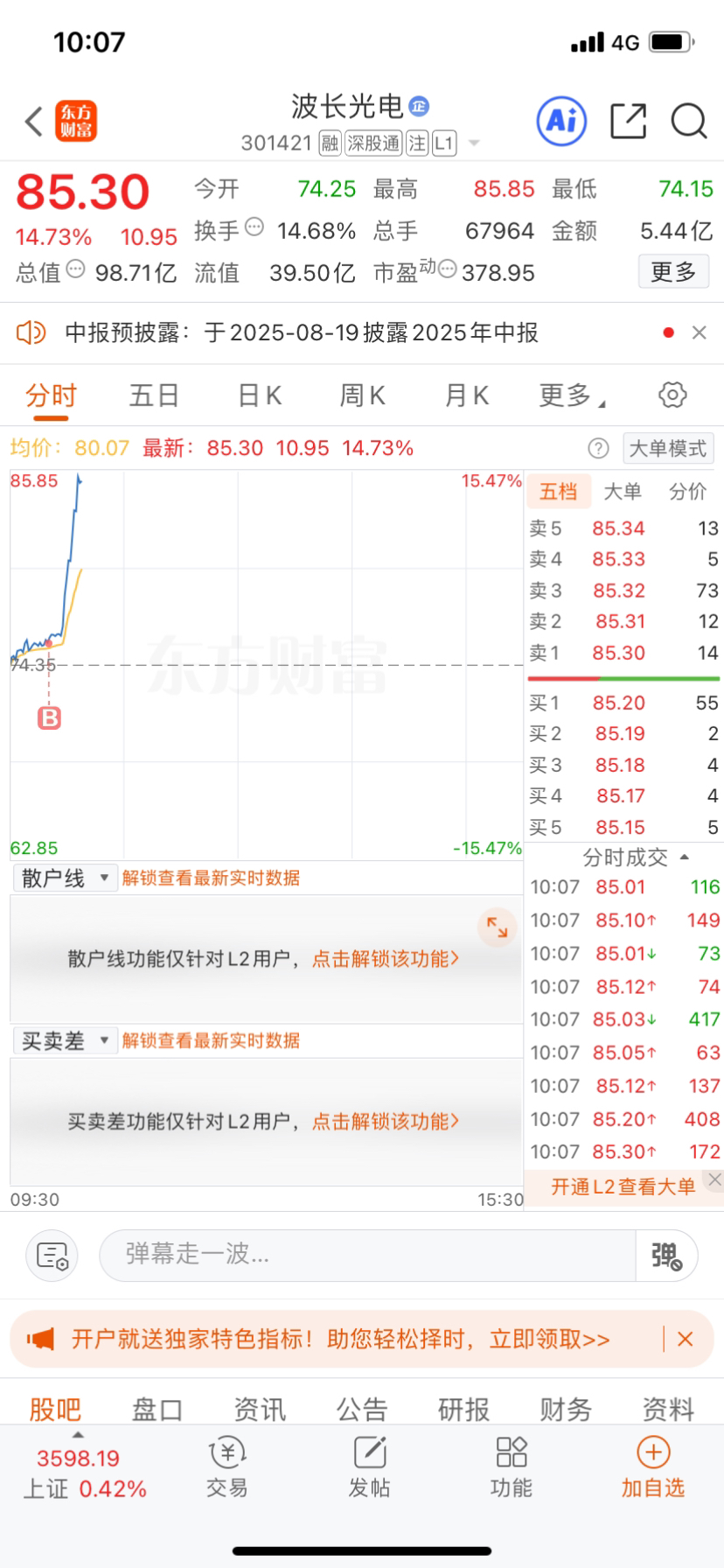Viewport: 724px width, 1568px height.
Task: Open the 东方财富 logo icon
Action: 76,122
